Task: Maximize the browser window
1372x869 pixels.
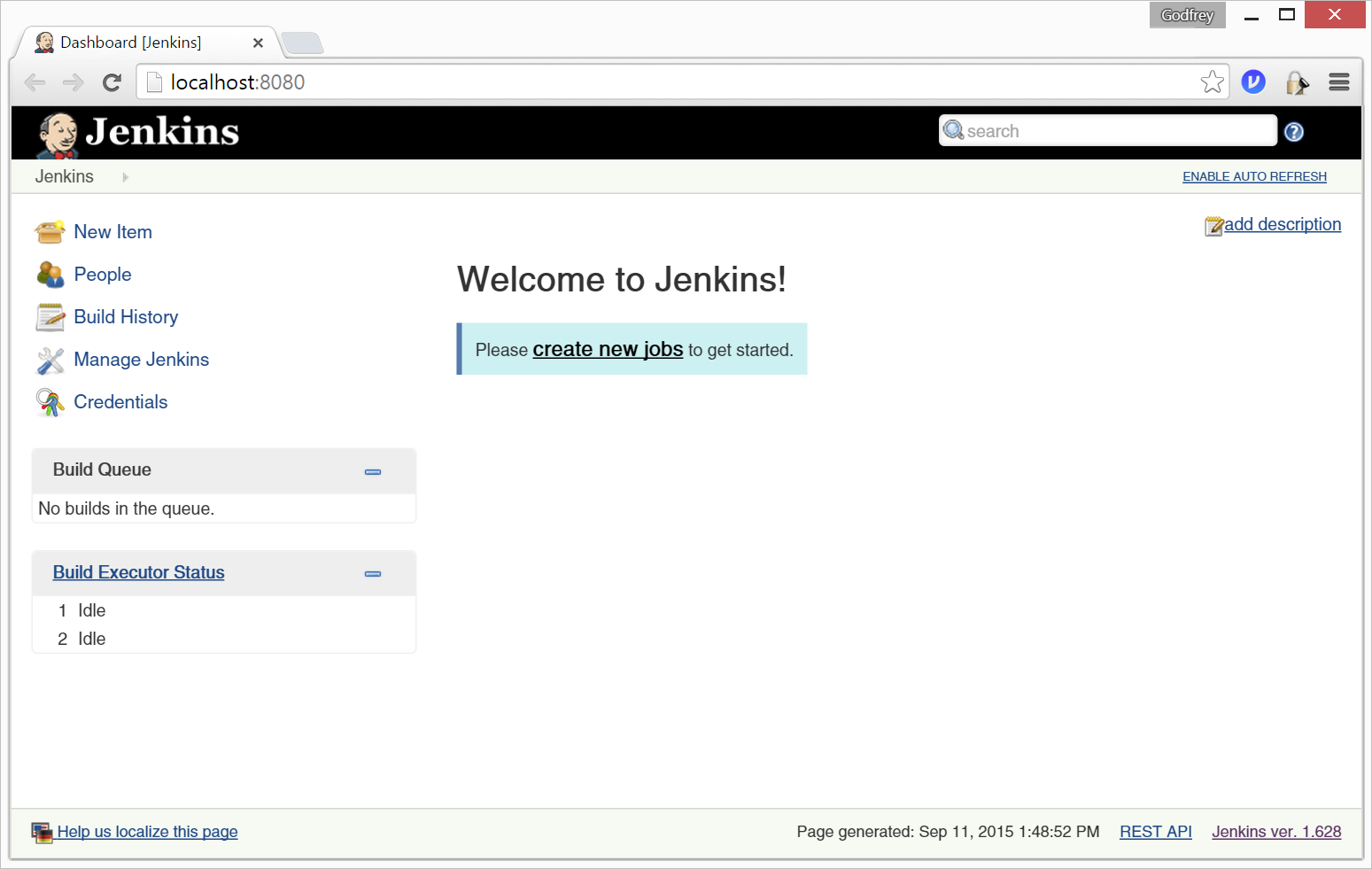Action: click(x=1287, y=15)
